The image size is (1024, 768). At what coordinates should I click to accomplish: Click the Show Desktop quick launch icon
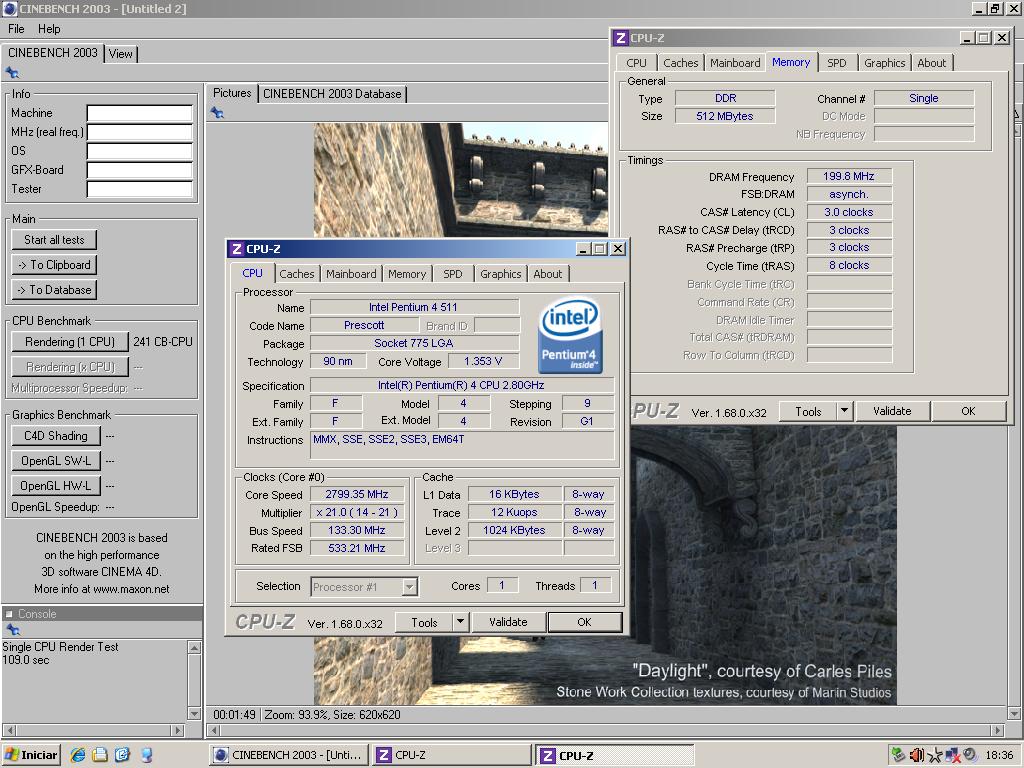pyautogui.click(x=147, y=755)
